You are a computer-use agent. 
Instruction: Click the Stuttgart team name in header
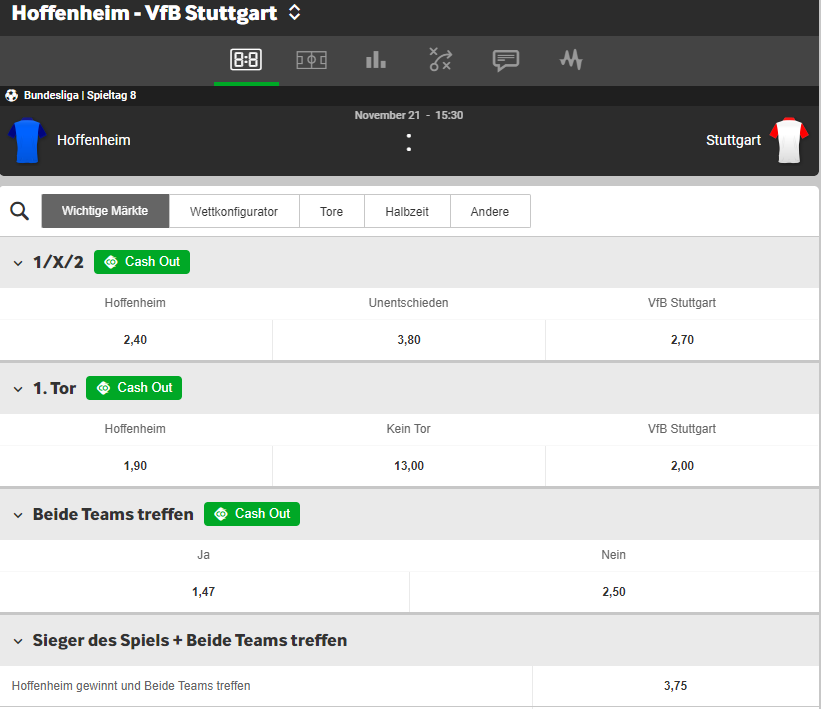pyautogui.click(x=733, y=140)
